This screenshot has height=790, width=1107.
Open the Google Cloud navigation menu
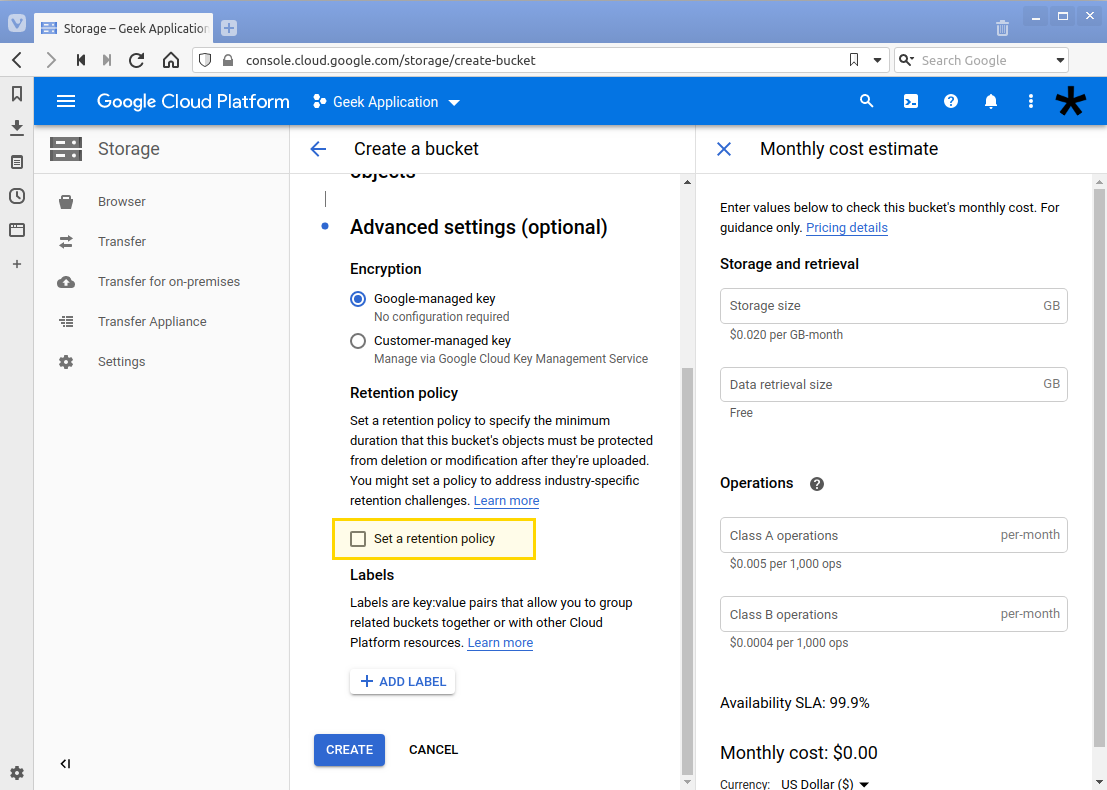pos(66,100)
